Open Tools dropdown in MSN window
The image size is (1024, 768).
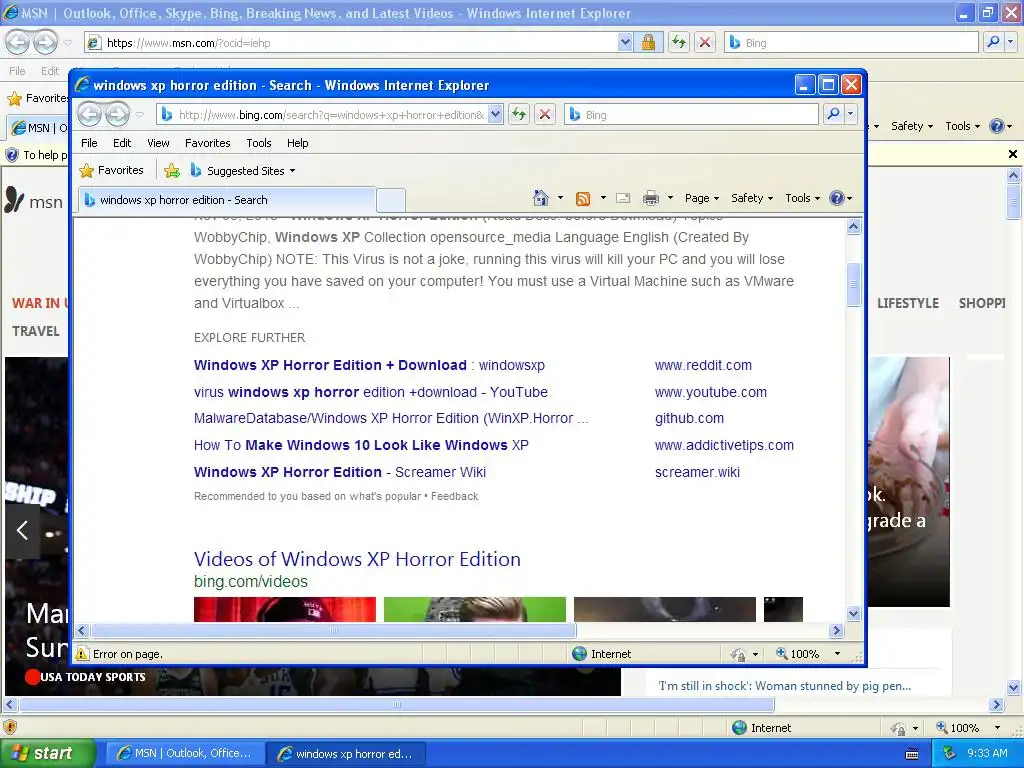tap(963, 126)
